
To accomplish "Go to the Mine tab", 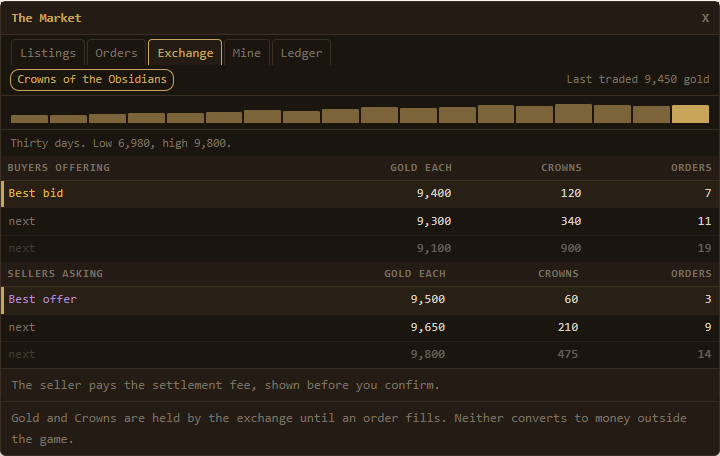I will [247, 53].
